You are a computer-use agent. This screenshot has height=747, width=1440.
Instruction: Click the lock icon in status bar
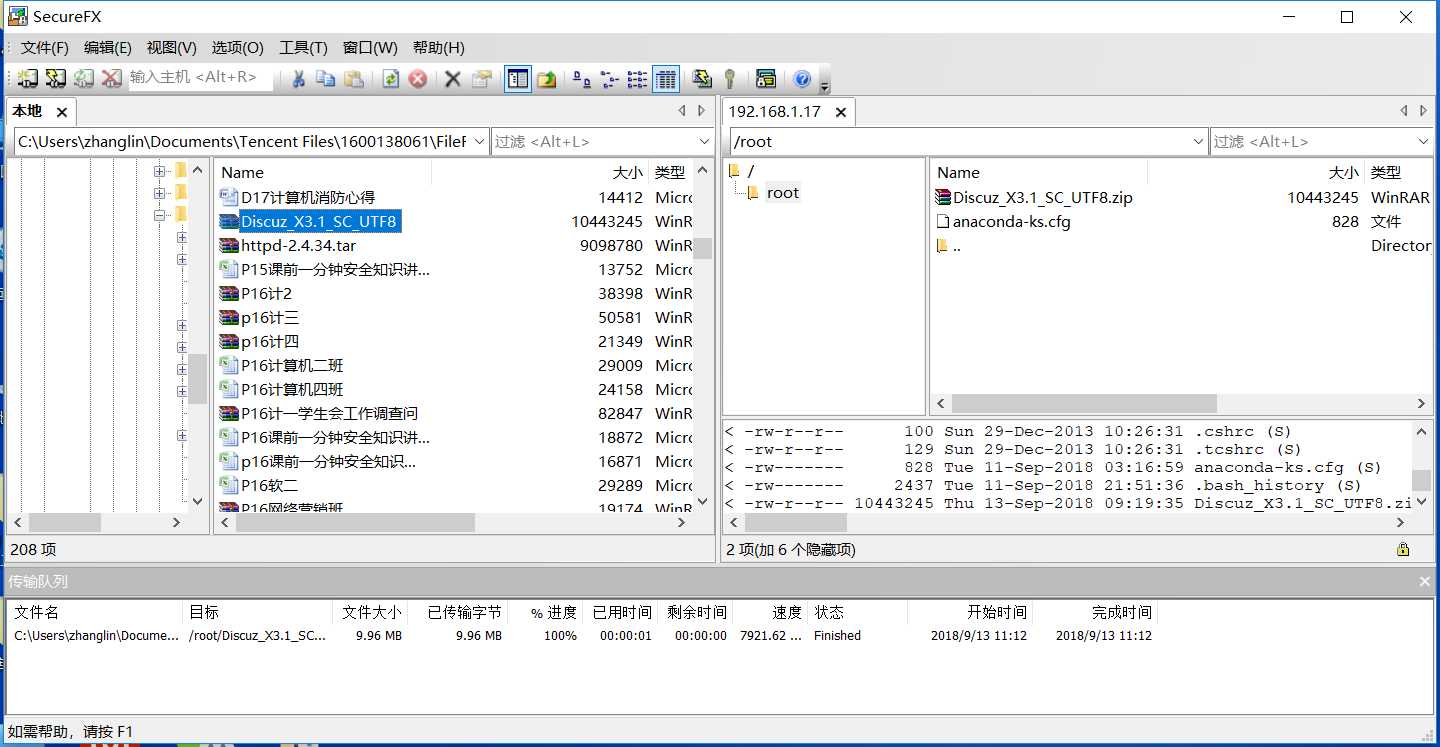pos(1403,549)
